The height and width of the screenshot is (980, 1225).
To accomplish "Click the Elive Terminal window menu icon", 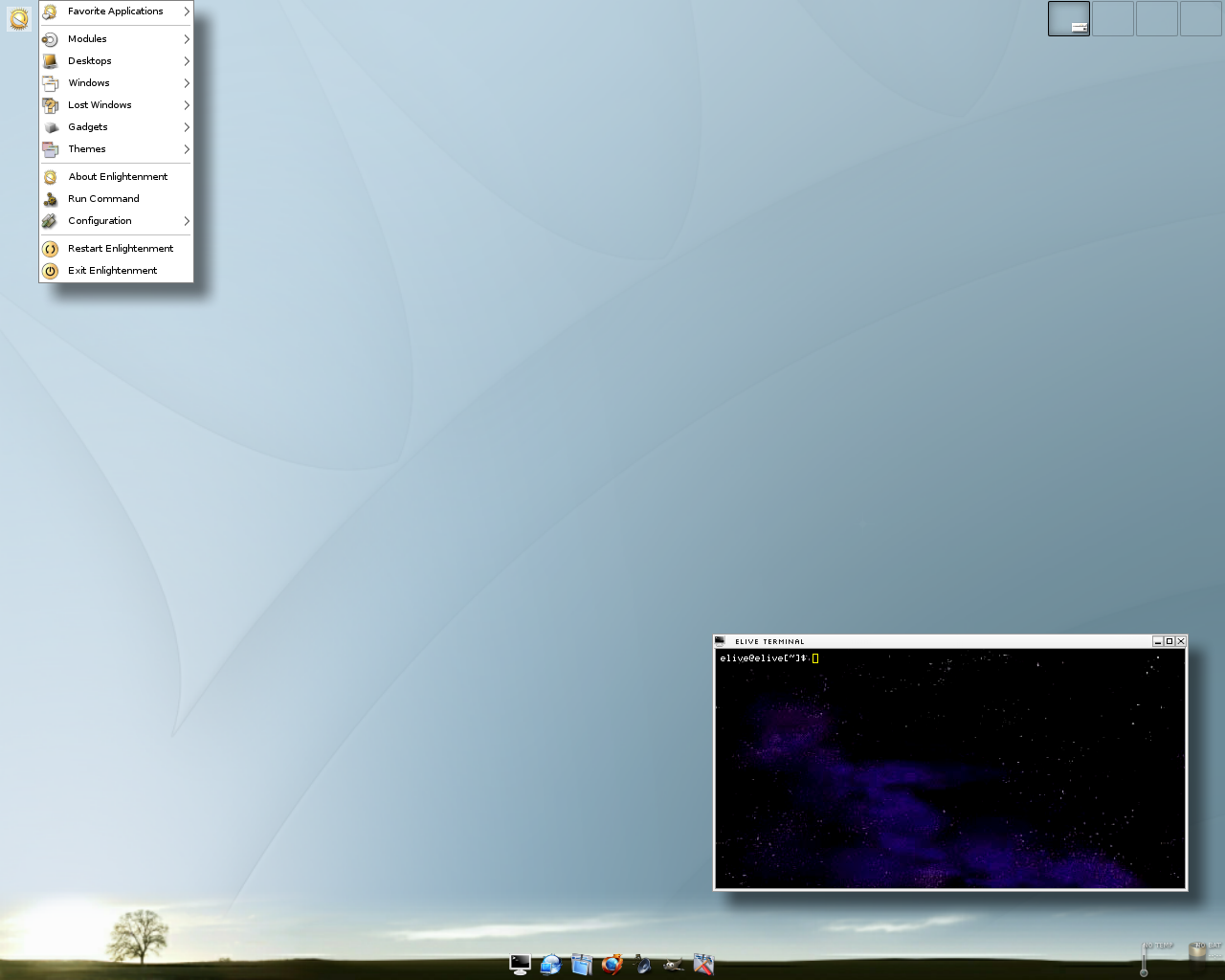I will (x=720, y=641).
